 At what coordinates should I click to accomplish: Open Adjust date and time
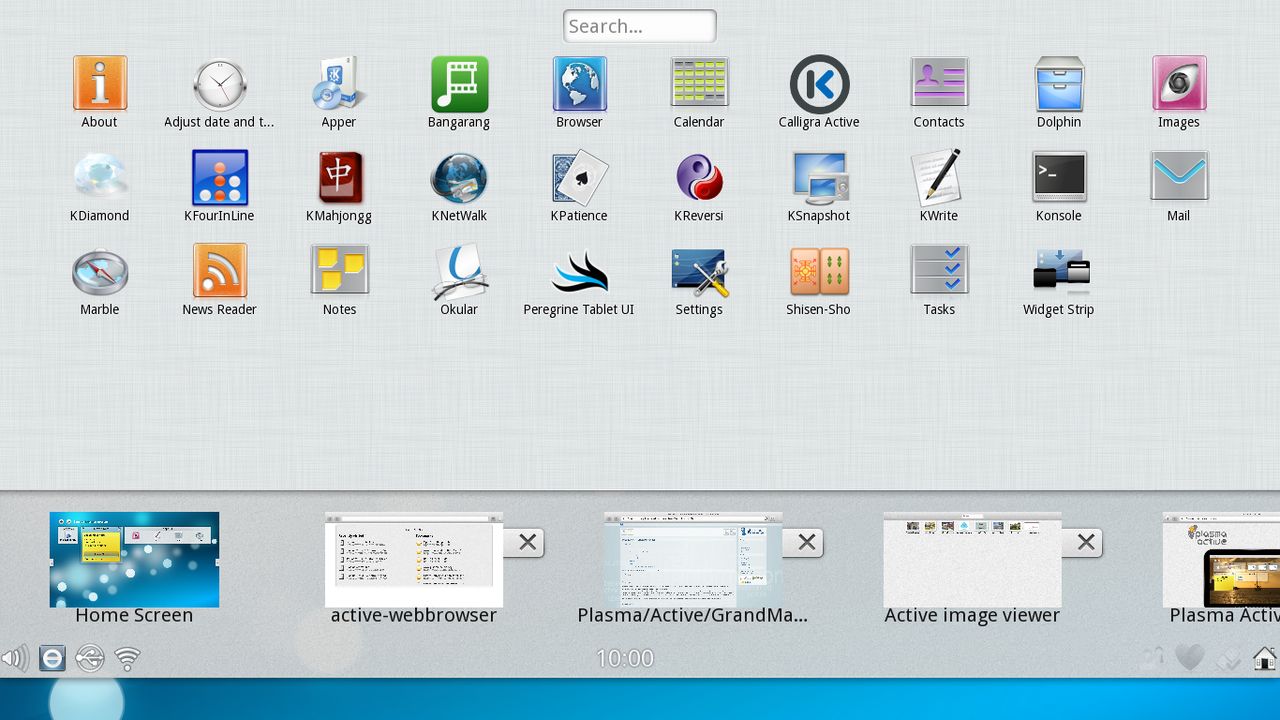coord(219,92)
